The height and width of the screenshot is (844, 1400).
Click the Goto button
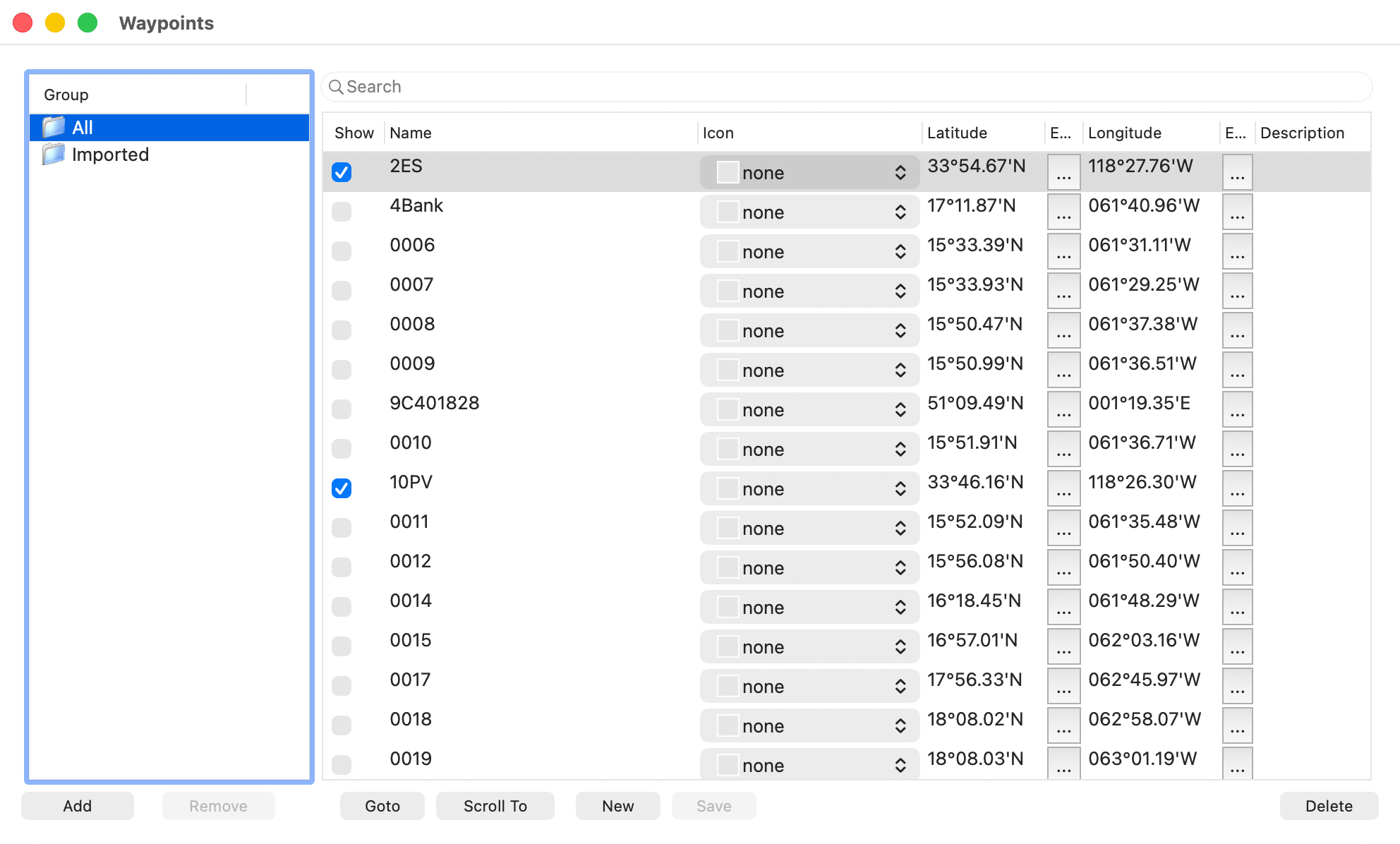tap(382, 806)
